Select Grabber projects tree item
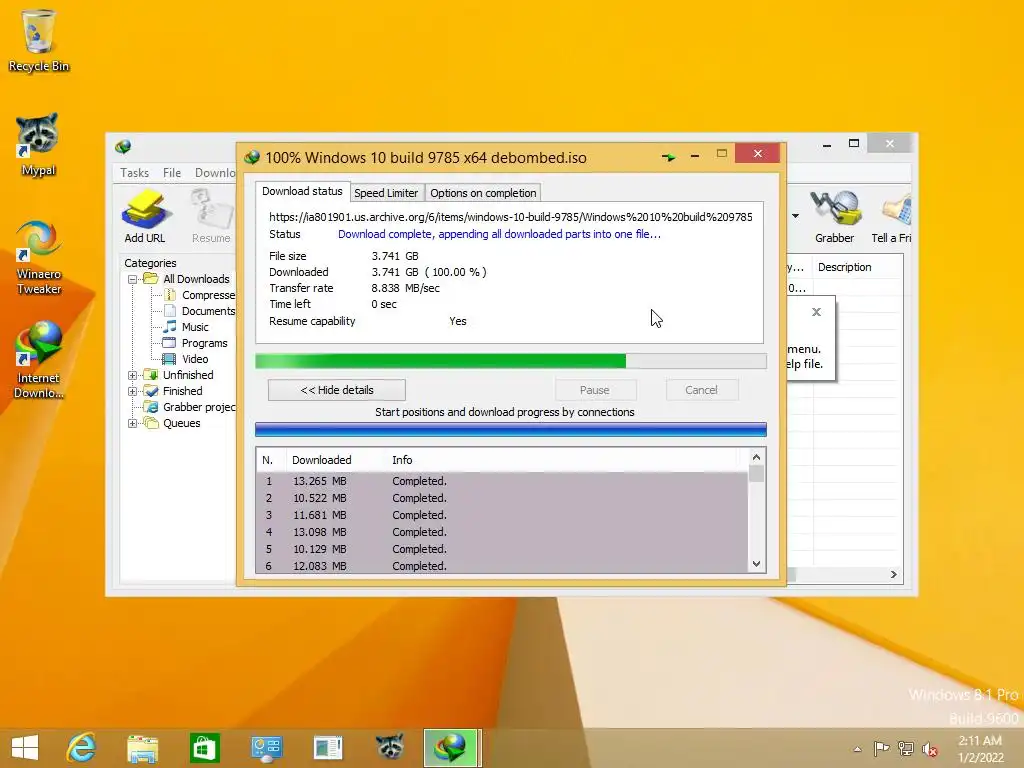Screen dimensions: 1024x768 [190, 407]
